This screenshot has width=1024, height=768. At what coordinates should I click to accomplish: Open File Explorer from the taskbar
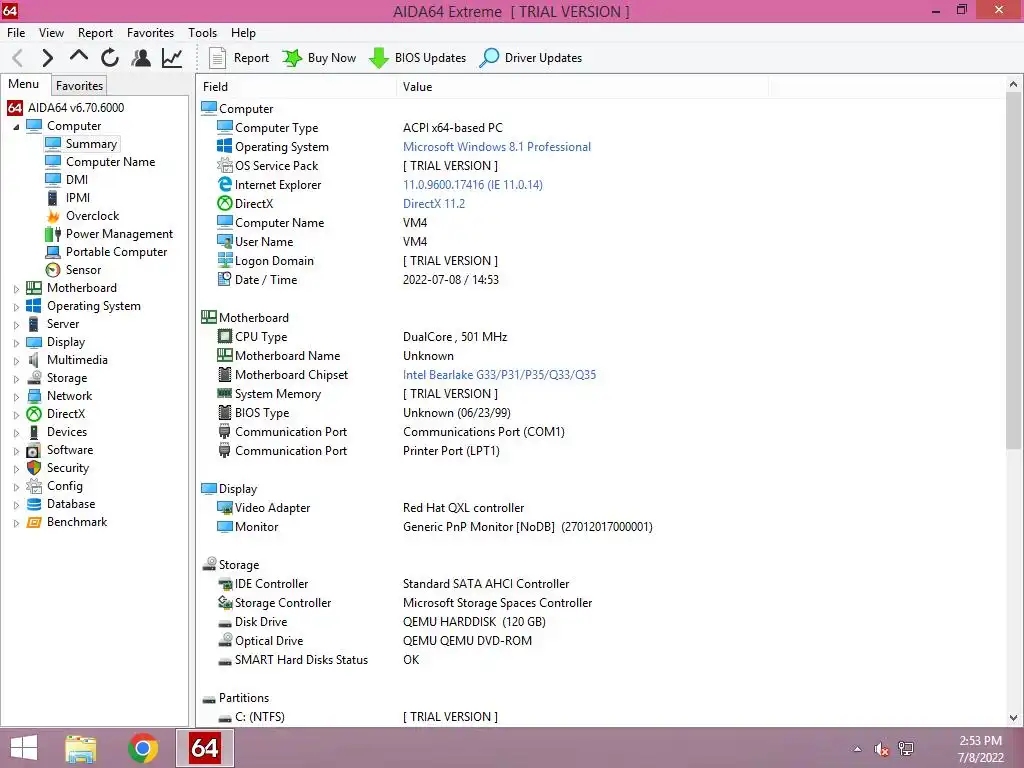coord(81,748)
